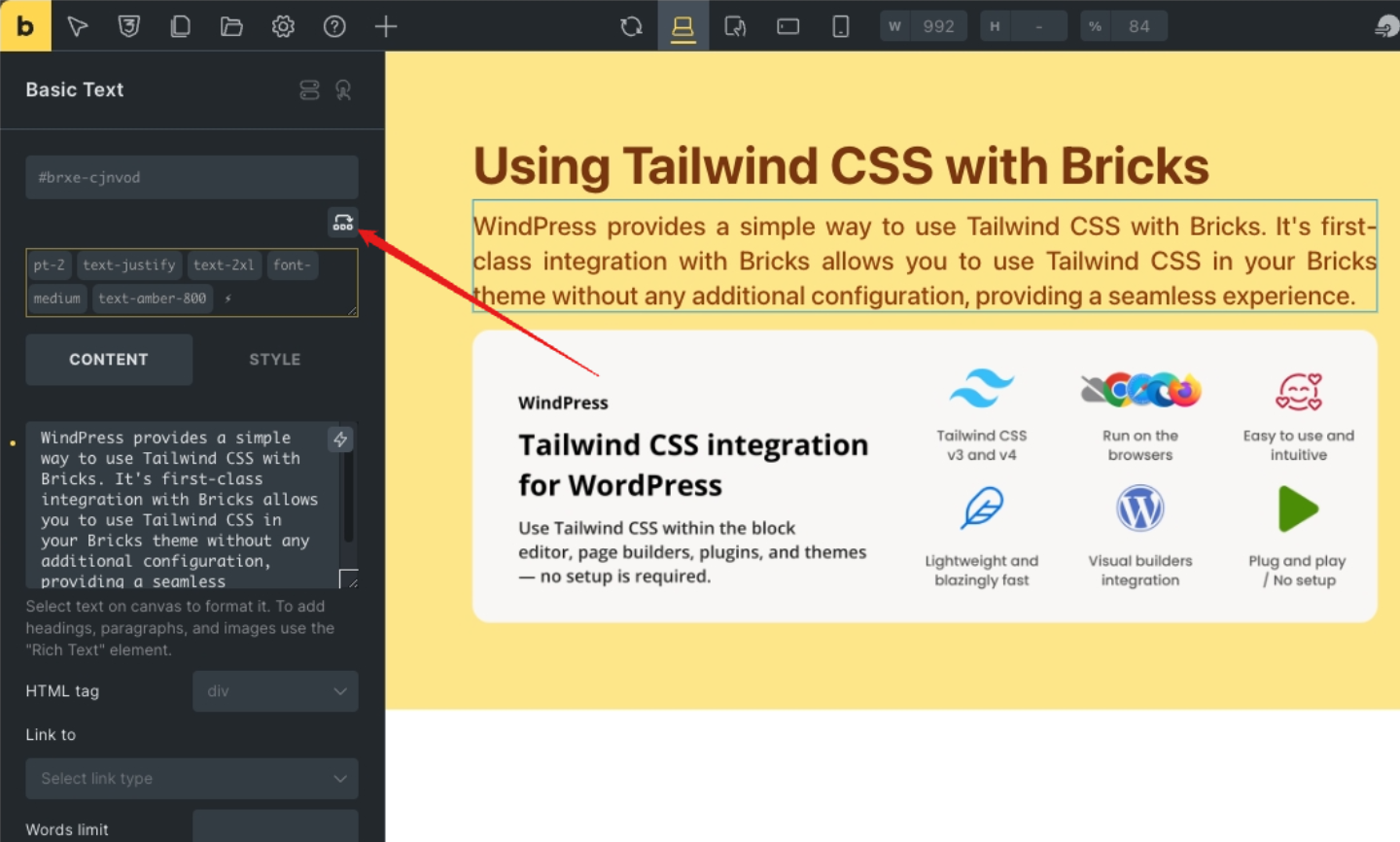Click the text-justify class tag
Viewport: 1400px width, 842px height.
coord(129,265)
